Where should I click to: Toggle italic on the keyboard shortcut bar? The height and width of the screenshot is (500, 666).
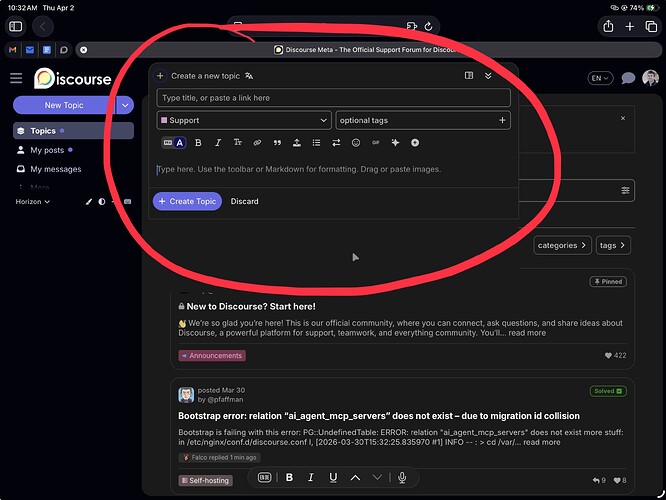311,477
